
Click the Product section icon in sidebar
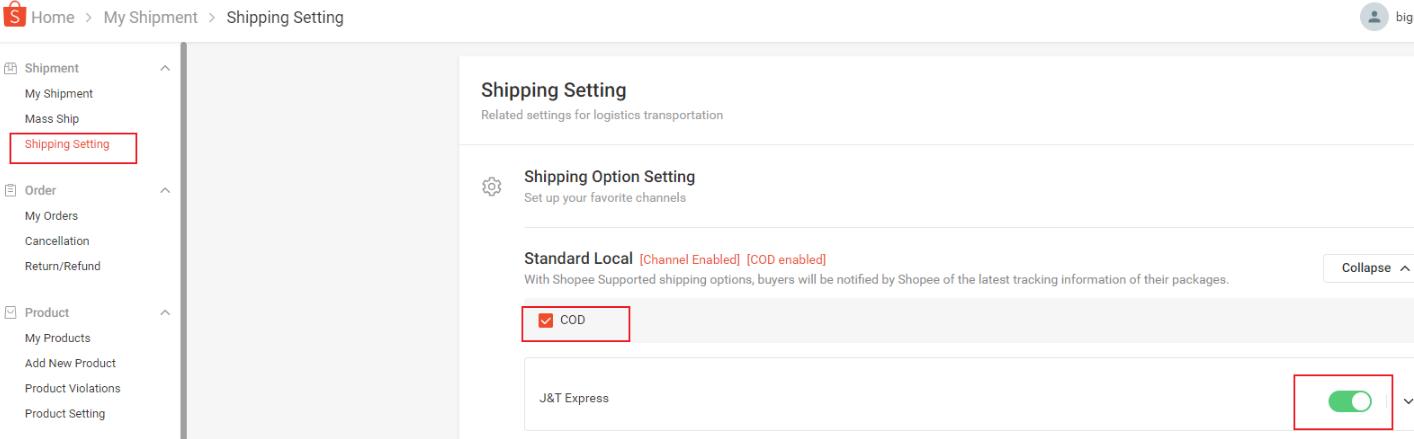click(x=11, y=313)
